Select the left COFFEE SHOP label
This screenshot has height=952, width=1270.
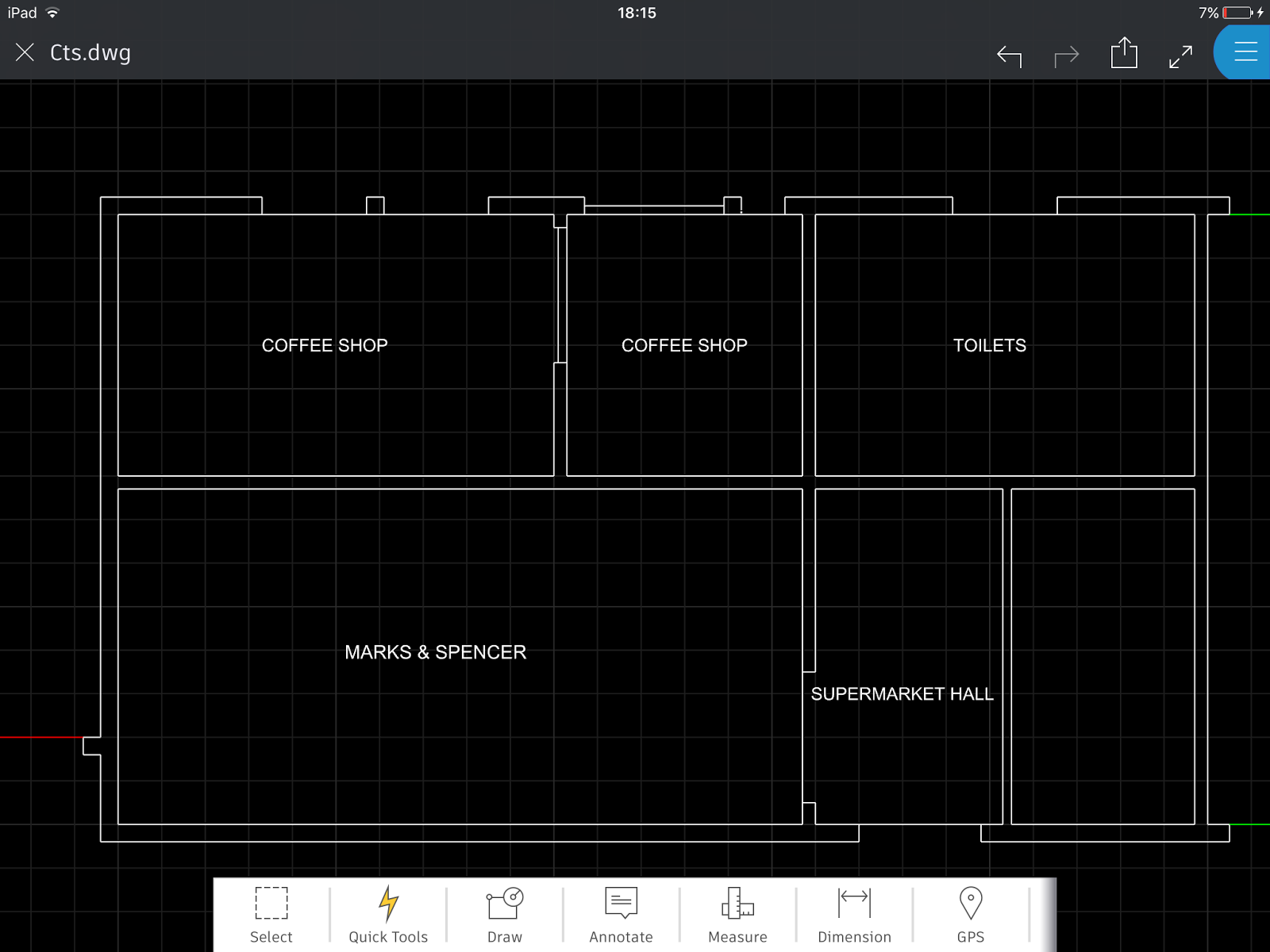click(x=325, y=346)
